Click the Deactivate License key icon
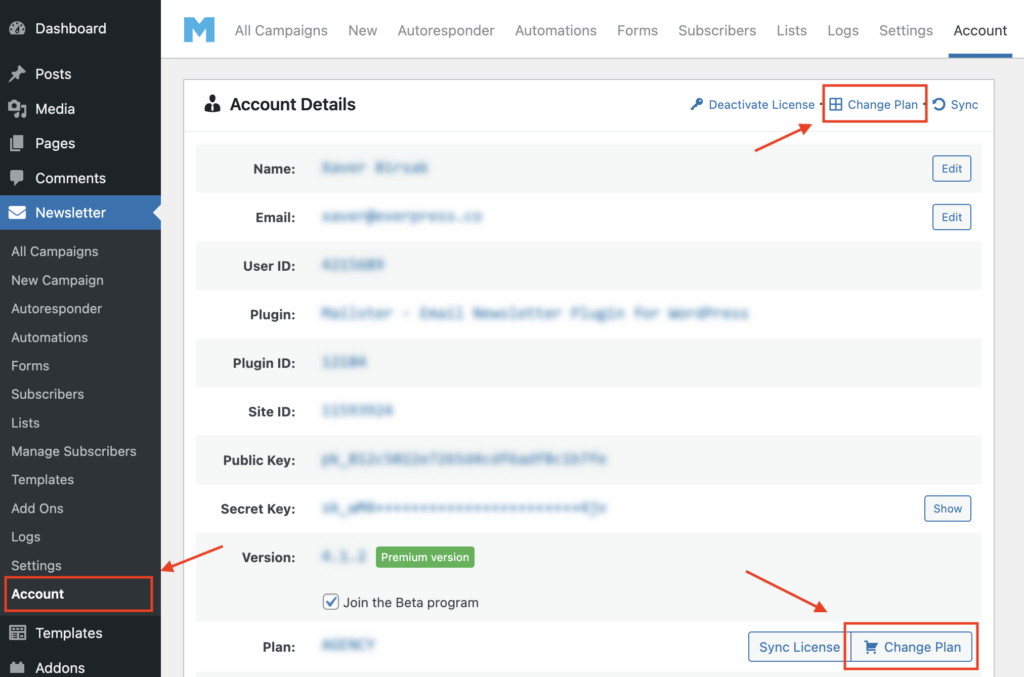The height and width of the screenshot is (677, 1024). coord(697,104)
